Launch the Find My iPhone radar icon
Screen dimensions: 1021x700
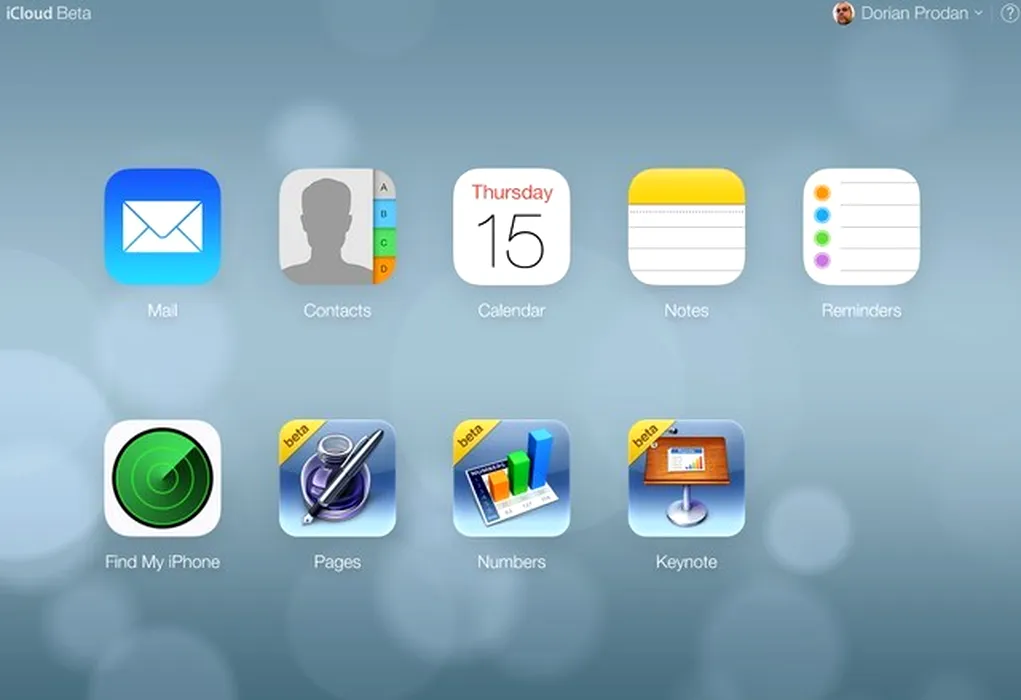162,478
